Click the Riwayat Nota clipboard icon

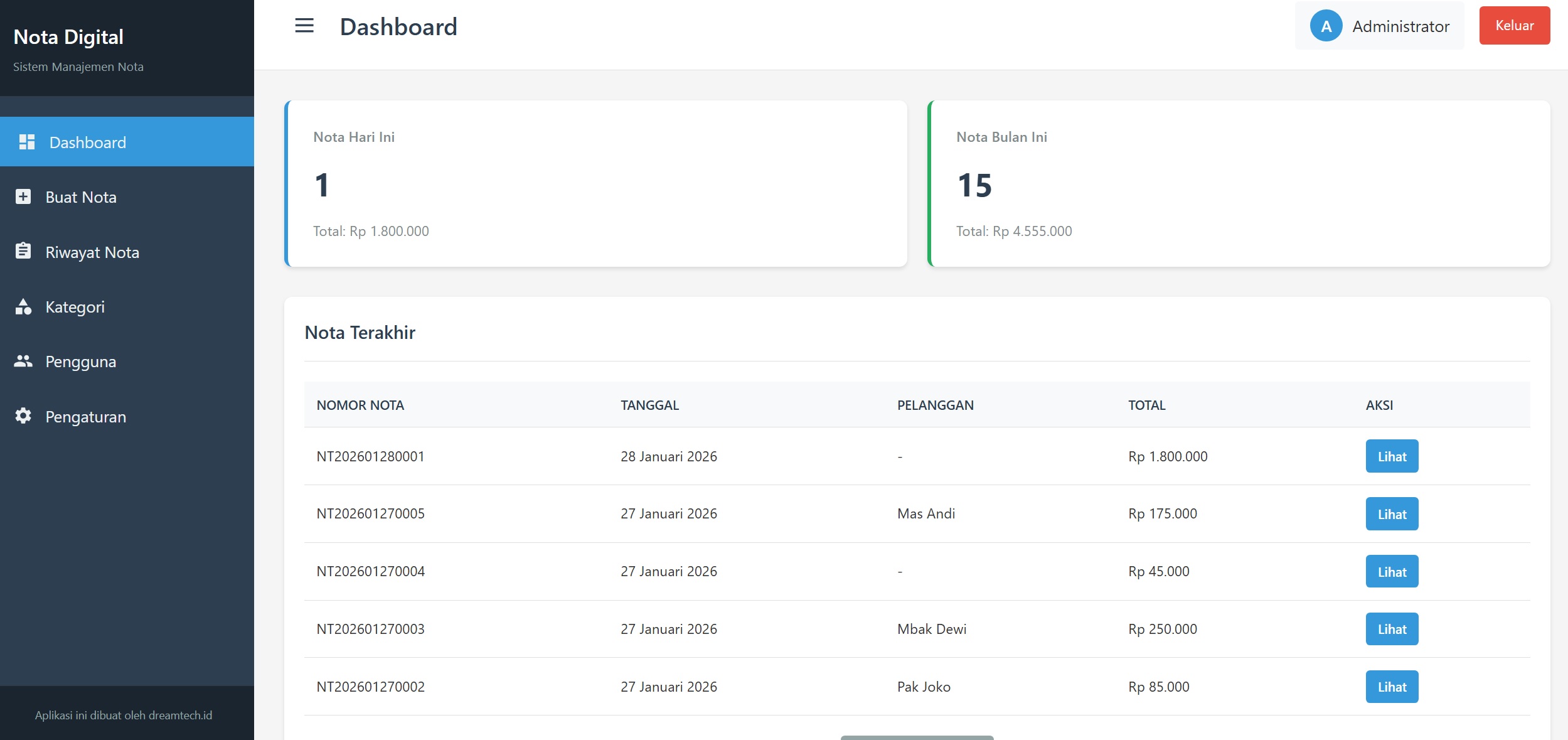(x=23, y=252)
